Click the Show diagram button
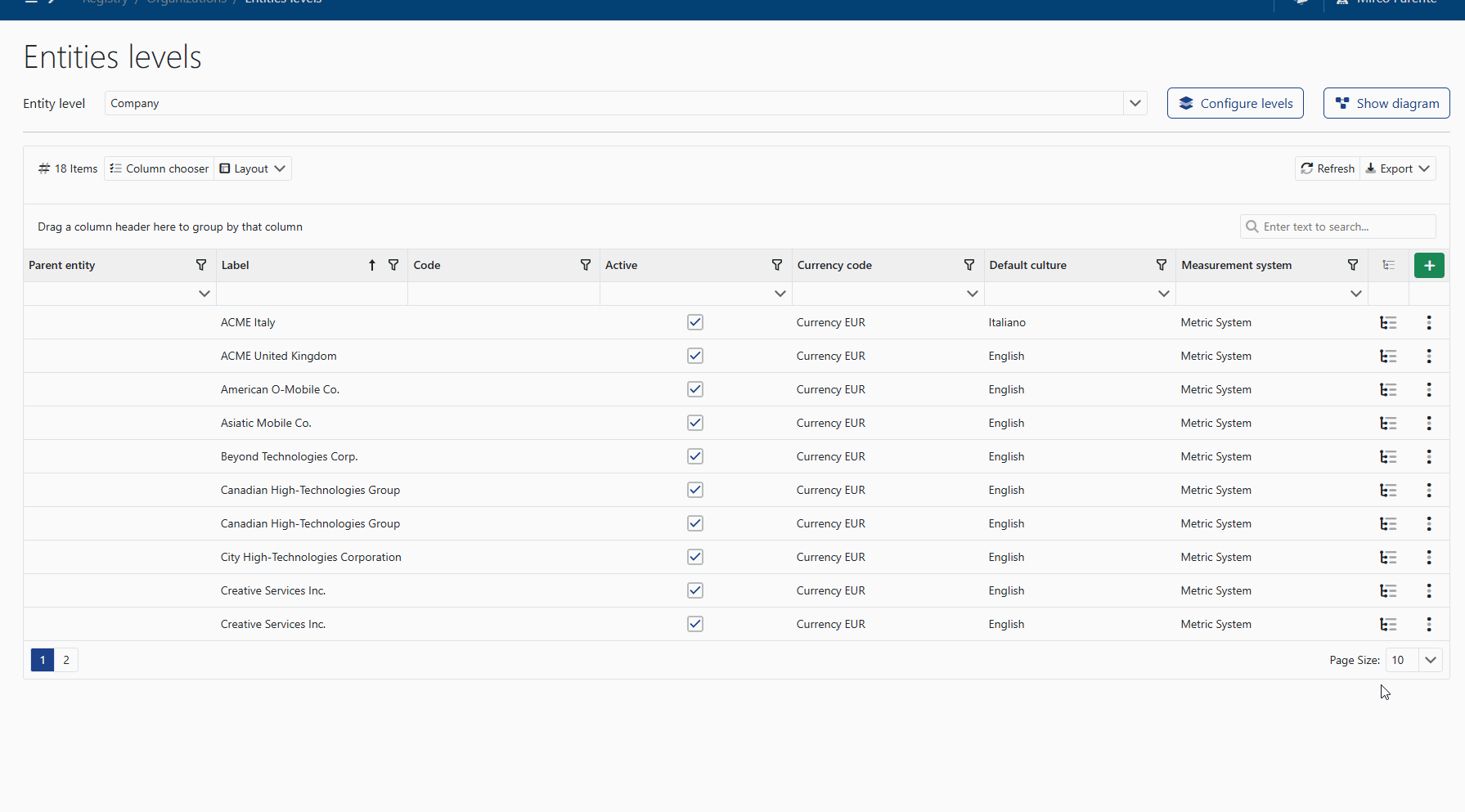The image size is (1465, 812). pos(1386,104)
